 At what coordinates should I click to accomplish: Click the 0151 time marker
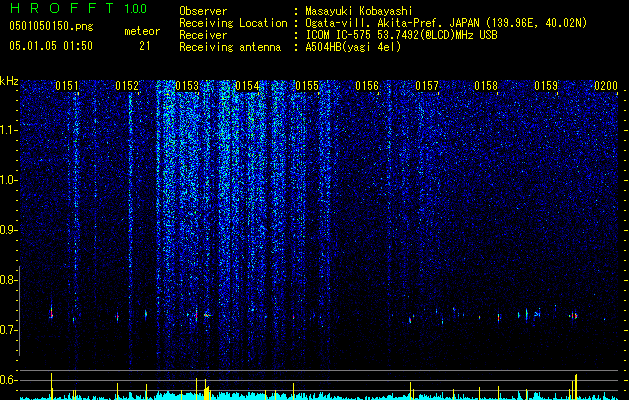67,86
